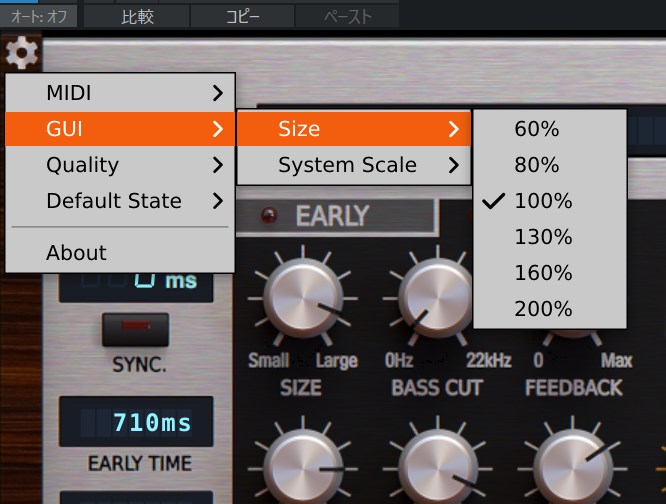
Task: Select the checked 100% size option
Action: coord(543,201)
